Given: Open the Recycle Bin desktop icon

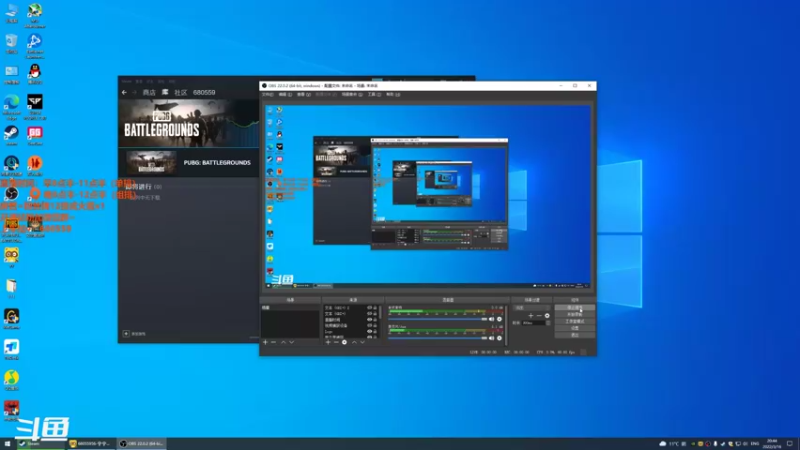Looking at the screenshot, I should 11,43.
